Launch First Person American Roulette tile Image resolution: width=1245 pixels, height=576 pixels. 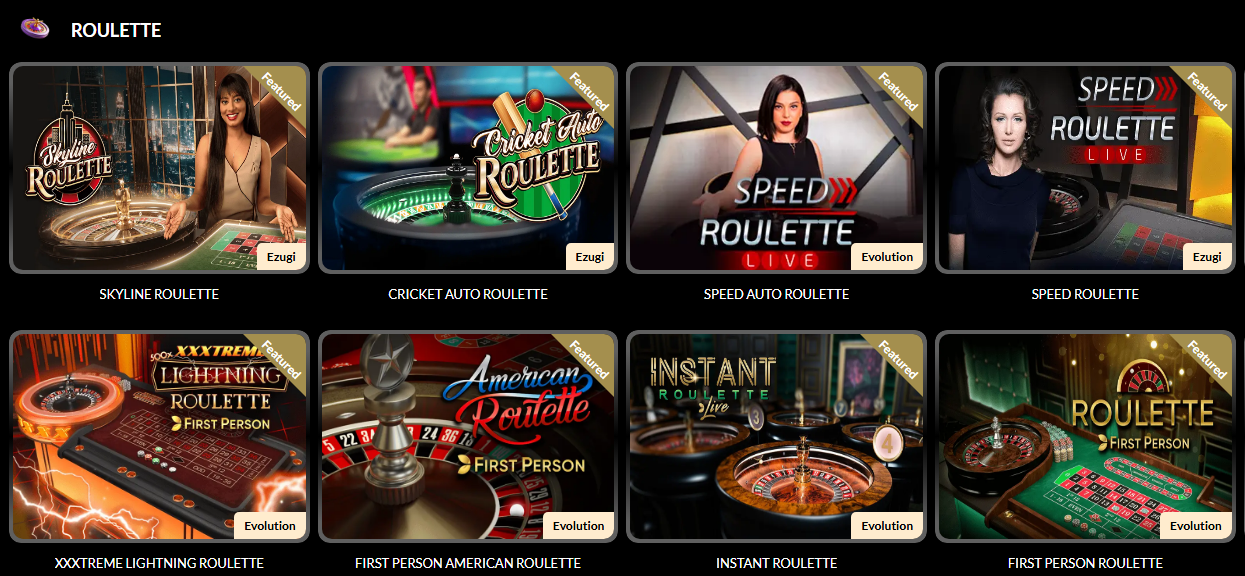[x=467, y=436]
